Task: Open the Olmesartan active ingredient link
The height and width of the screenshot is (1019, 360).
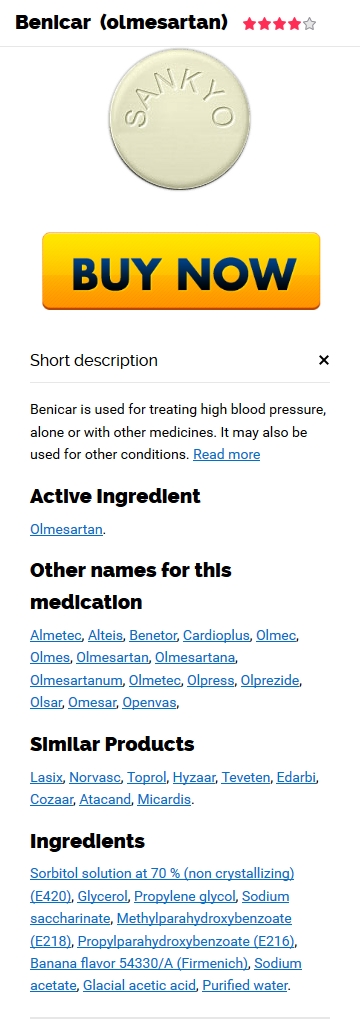Action: click(66, 529)
